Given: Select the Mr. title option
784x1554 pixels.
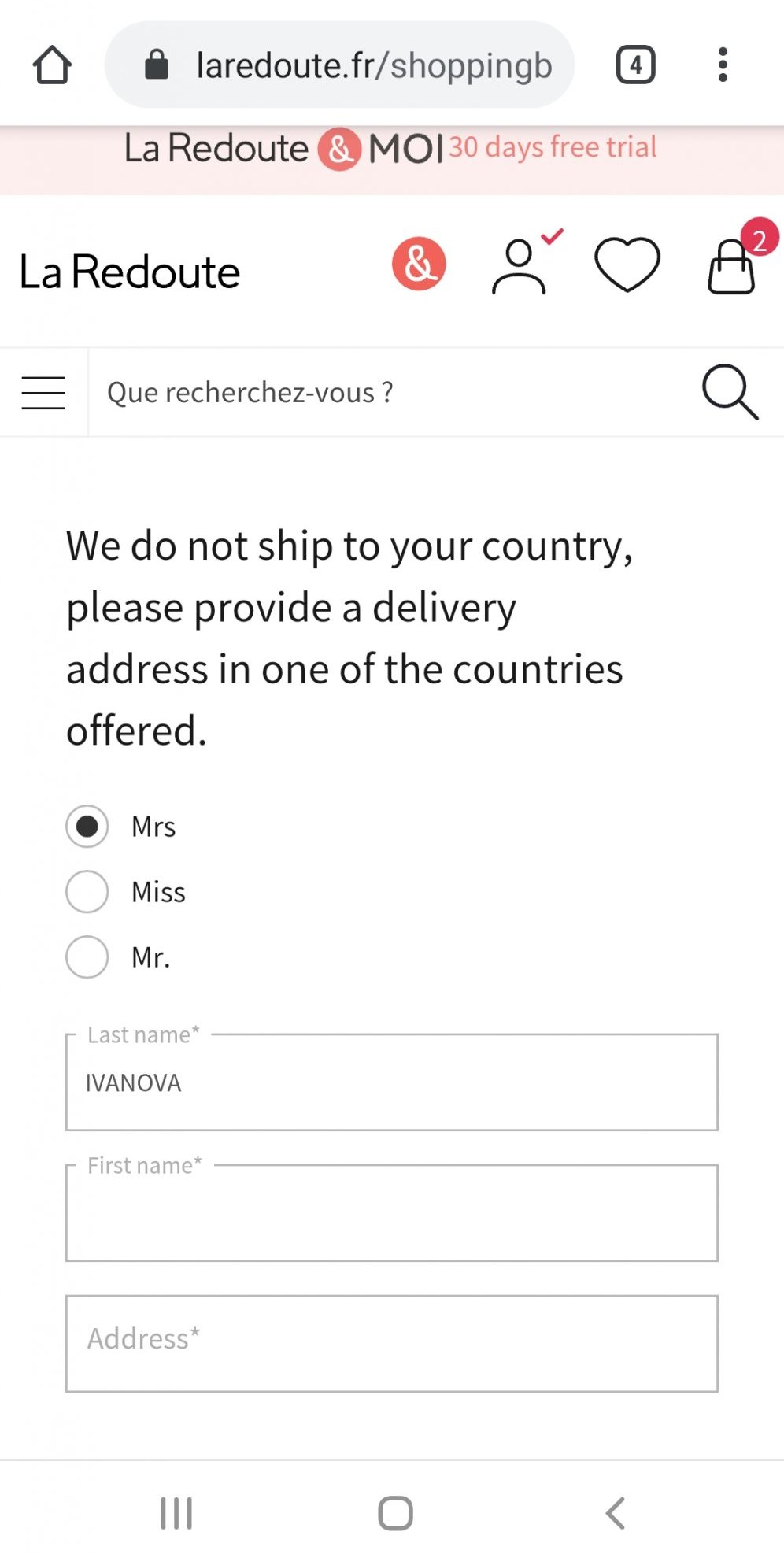Looking at the screenshot, I should (x=87, y=957).
